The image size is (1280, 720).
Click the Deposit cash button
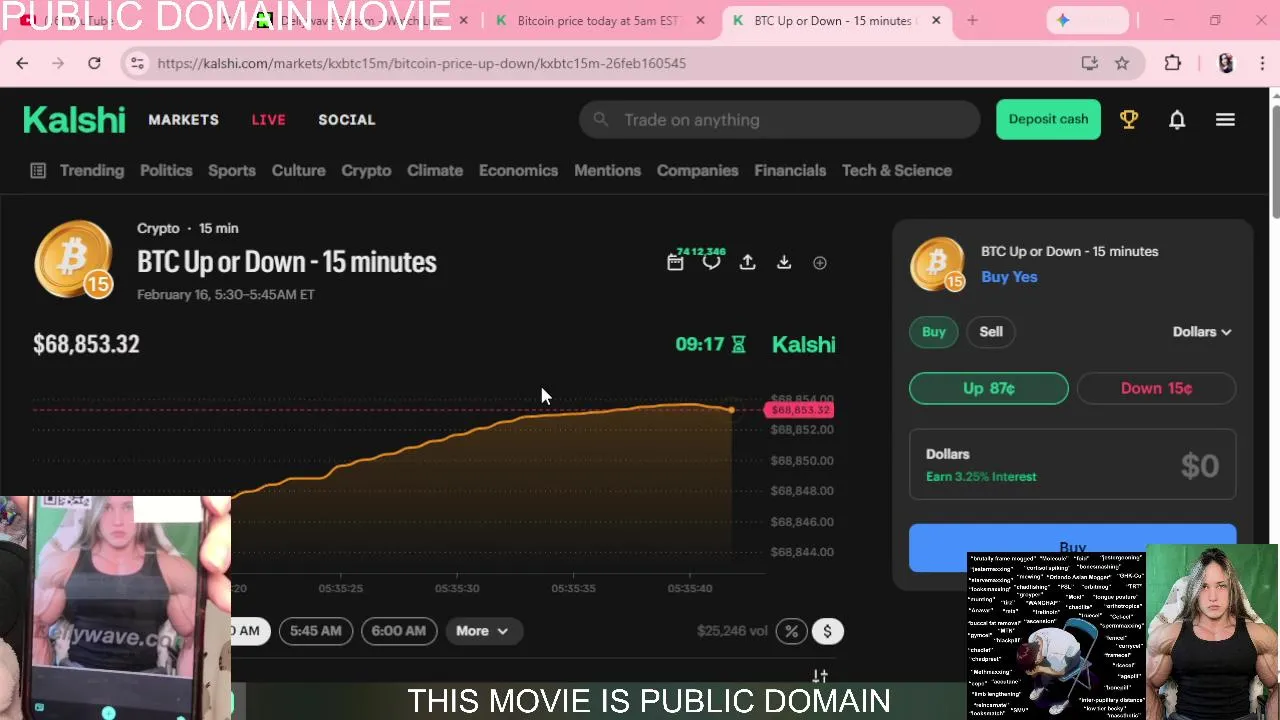pos(1048,119)
